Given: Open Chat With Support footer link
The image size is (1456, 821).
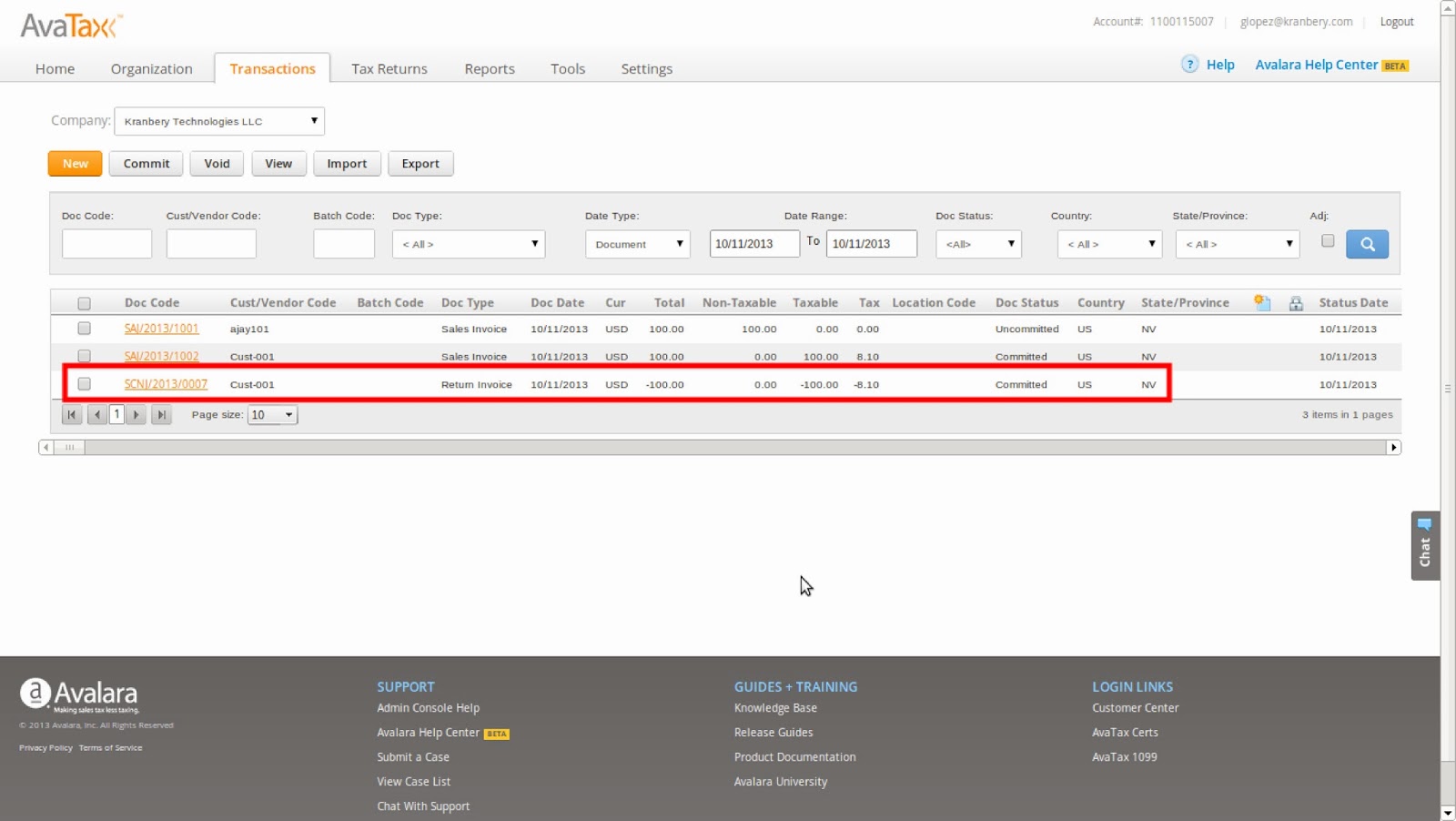Looking at the screenshot, I should point(423,806).
